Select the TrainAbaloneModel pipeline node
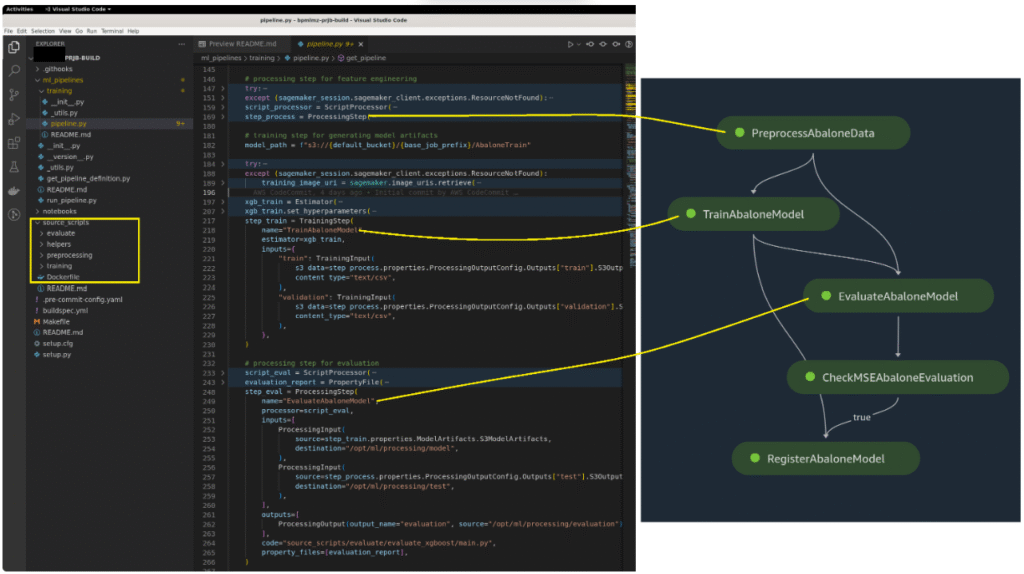The image size is (1024, 574). 753,214
